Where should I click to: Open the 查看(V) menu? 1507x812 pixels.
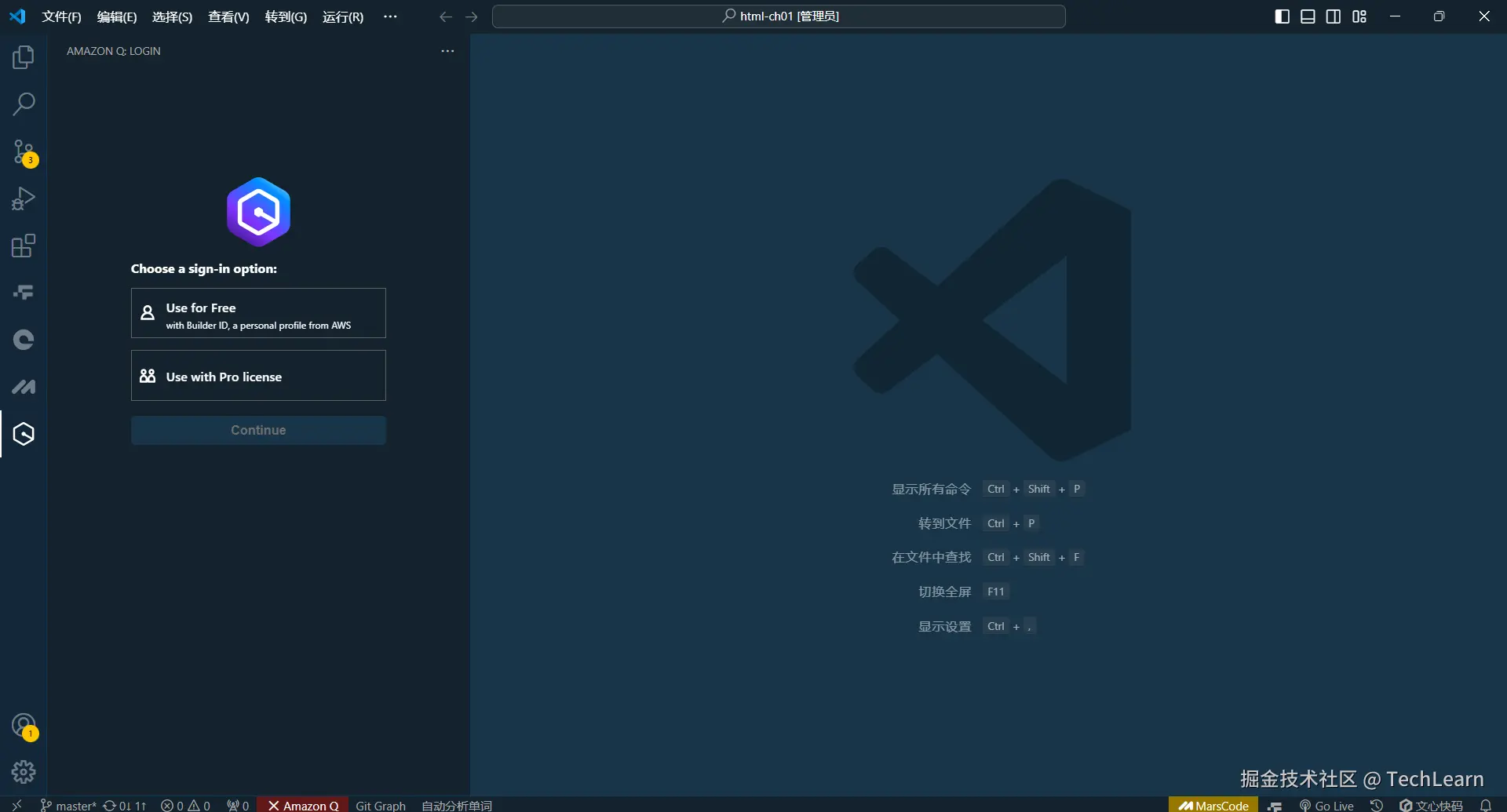tap(228, 16)
